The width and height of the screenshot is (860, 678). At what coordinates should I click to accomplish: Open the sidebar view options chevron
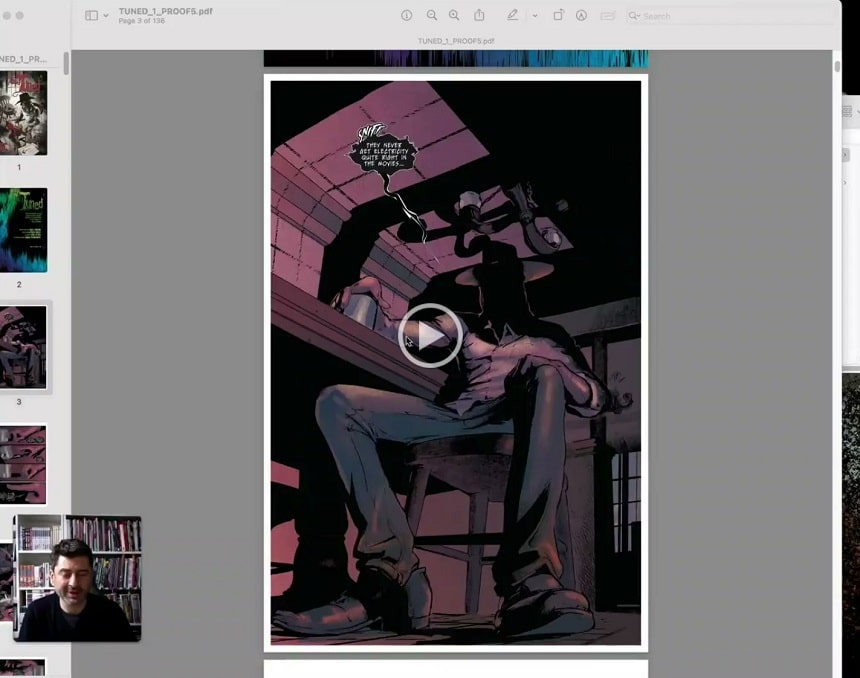point(106,16)
